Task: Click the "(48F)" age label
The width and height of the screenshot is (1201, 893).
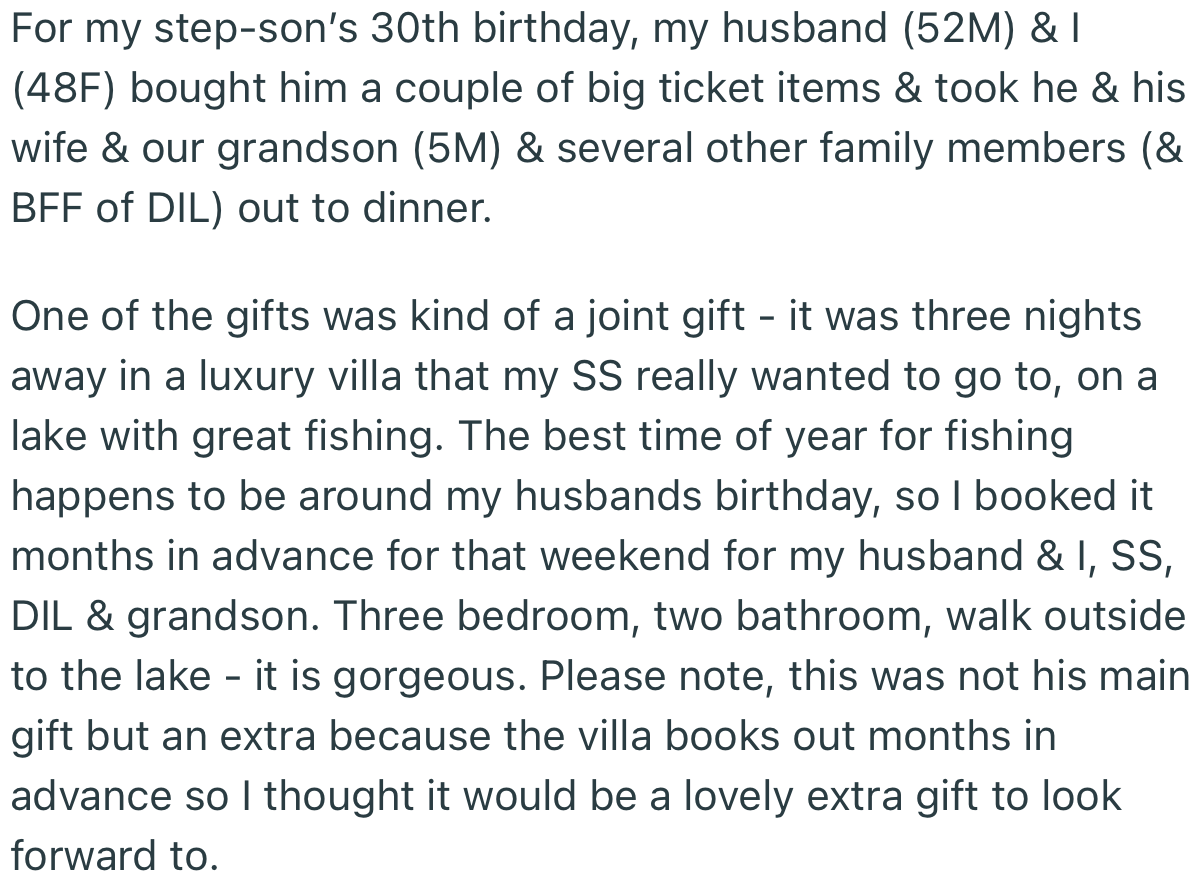Action: pos(65,88)
